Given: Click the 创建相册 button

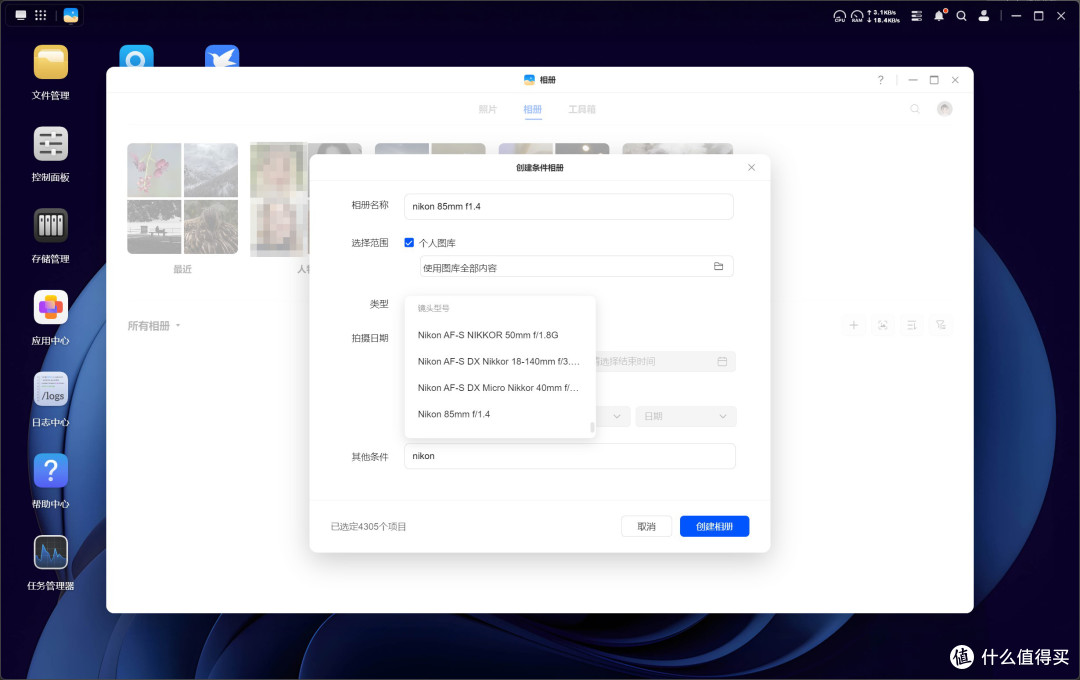Looking at the screenshot, I should (714, 526).
